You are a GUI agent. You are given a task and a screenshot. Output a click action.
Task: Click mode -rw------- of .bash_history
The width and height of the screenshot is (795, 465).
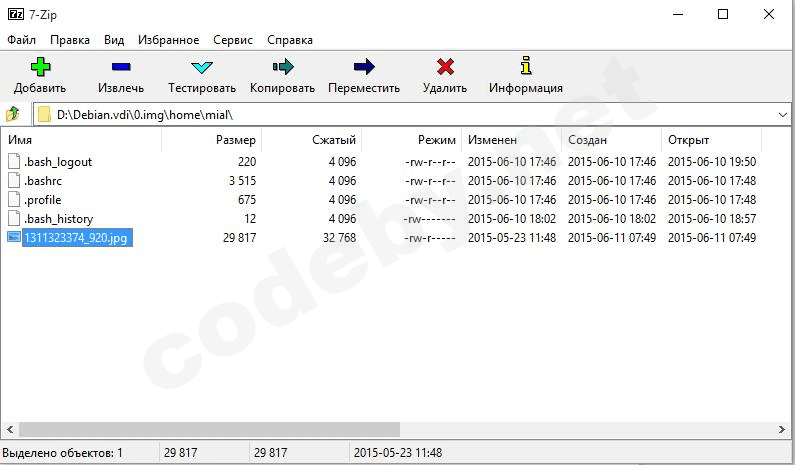tap(429, 219)
